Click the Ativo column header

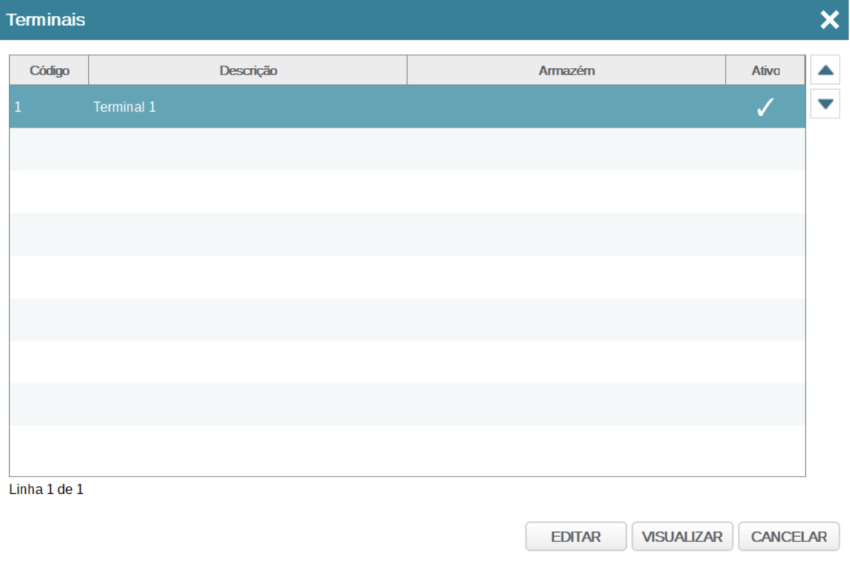coord(765,71)
